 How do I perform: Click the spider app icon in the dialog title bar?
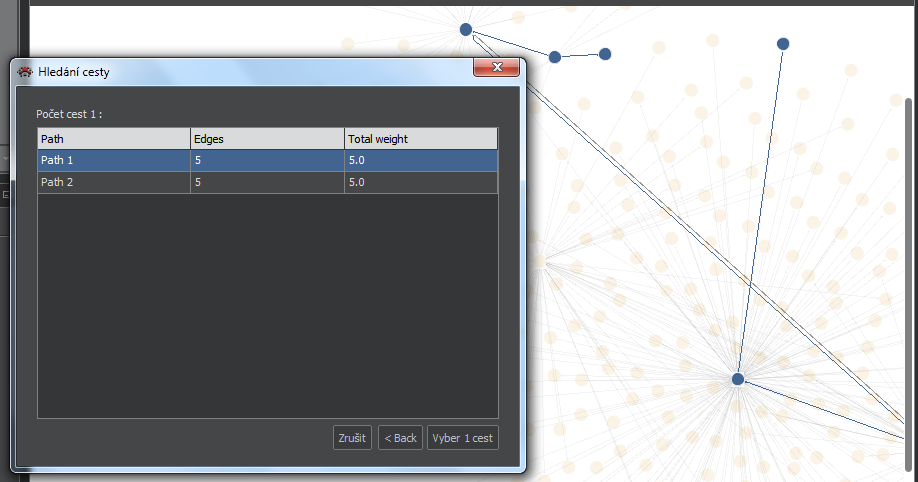(x=25, y=72)
